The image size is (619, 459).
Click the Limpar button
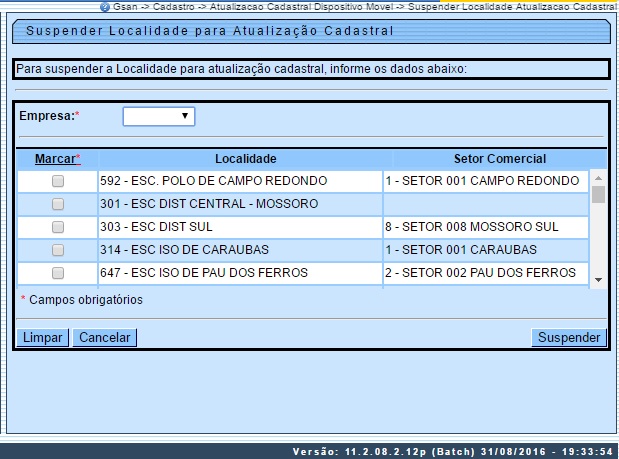point(43,337)
